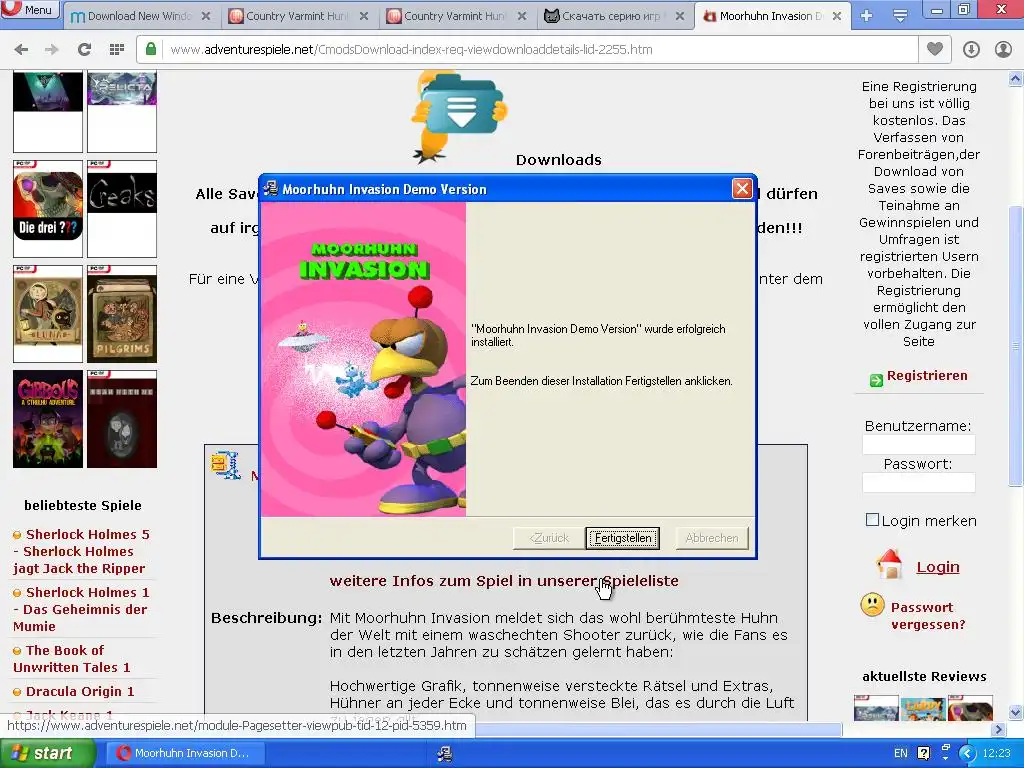Close the Download New Windows tab
Screen dimensions: 1024x768
206,16
